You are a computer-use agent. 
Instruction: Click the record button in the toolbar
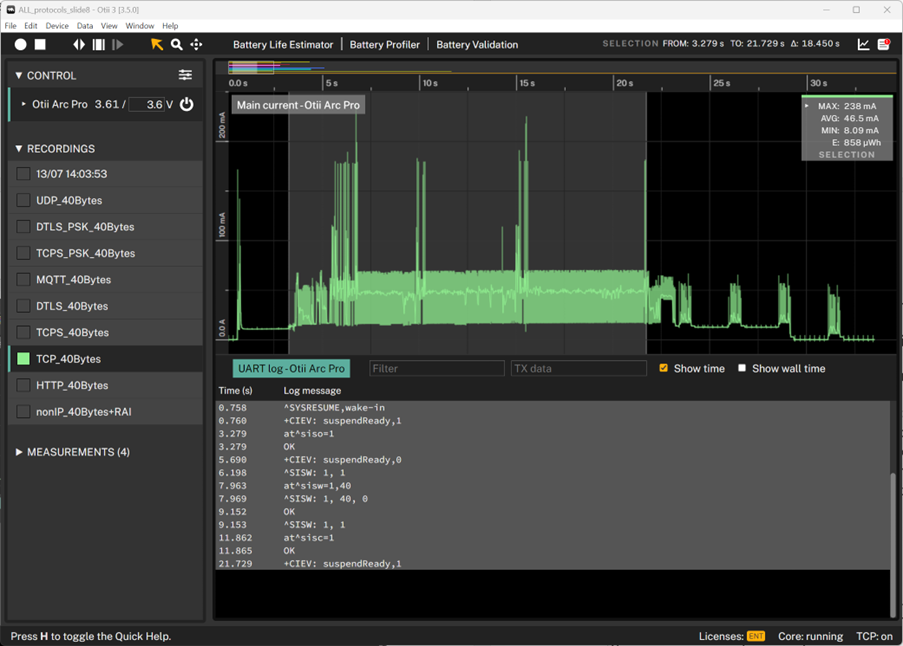coord(21,44)
